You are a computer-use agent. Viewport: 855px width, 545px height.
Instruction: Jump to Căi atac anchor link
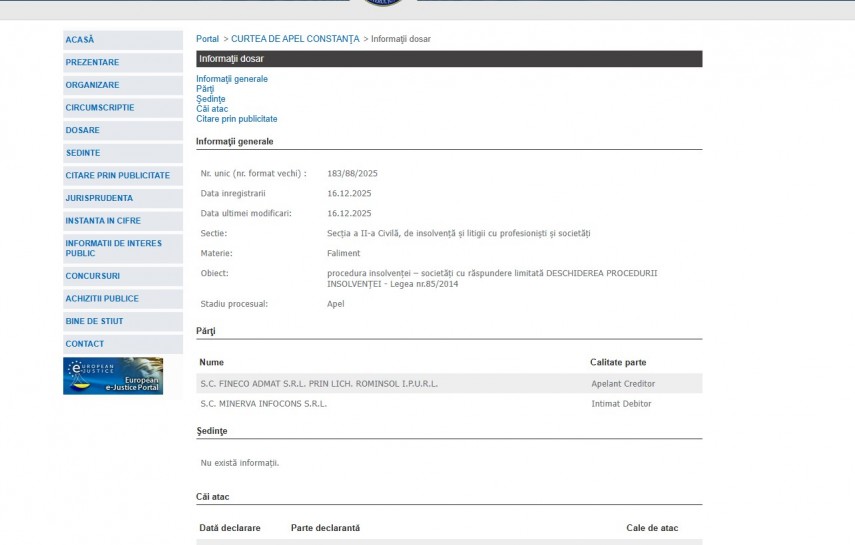coord(212,109)
